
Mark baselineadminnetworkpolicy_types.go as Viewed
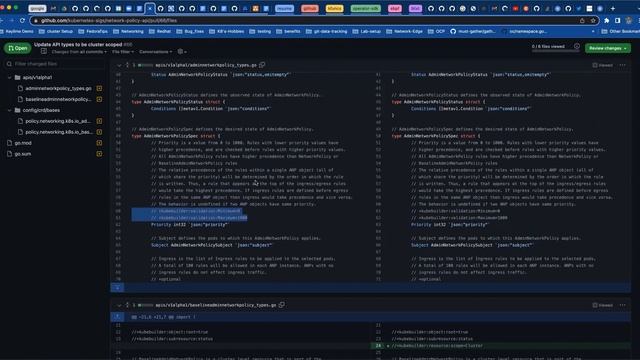[602, 305]
